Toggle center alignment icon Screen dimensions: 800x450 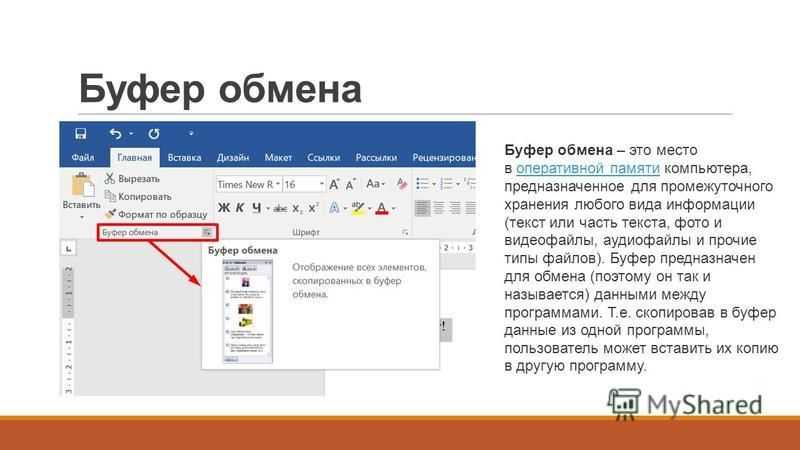pos(438,208)
